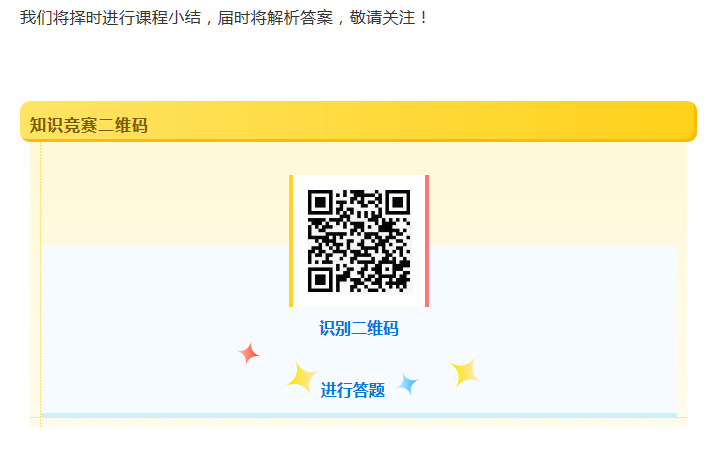Click the red bar on the QR card's right edge
This screenshot has height=452, width=724.
click(x=427, y=241)
